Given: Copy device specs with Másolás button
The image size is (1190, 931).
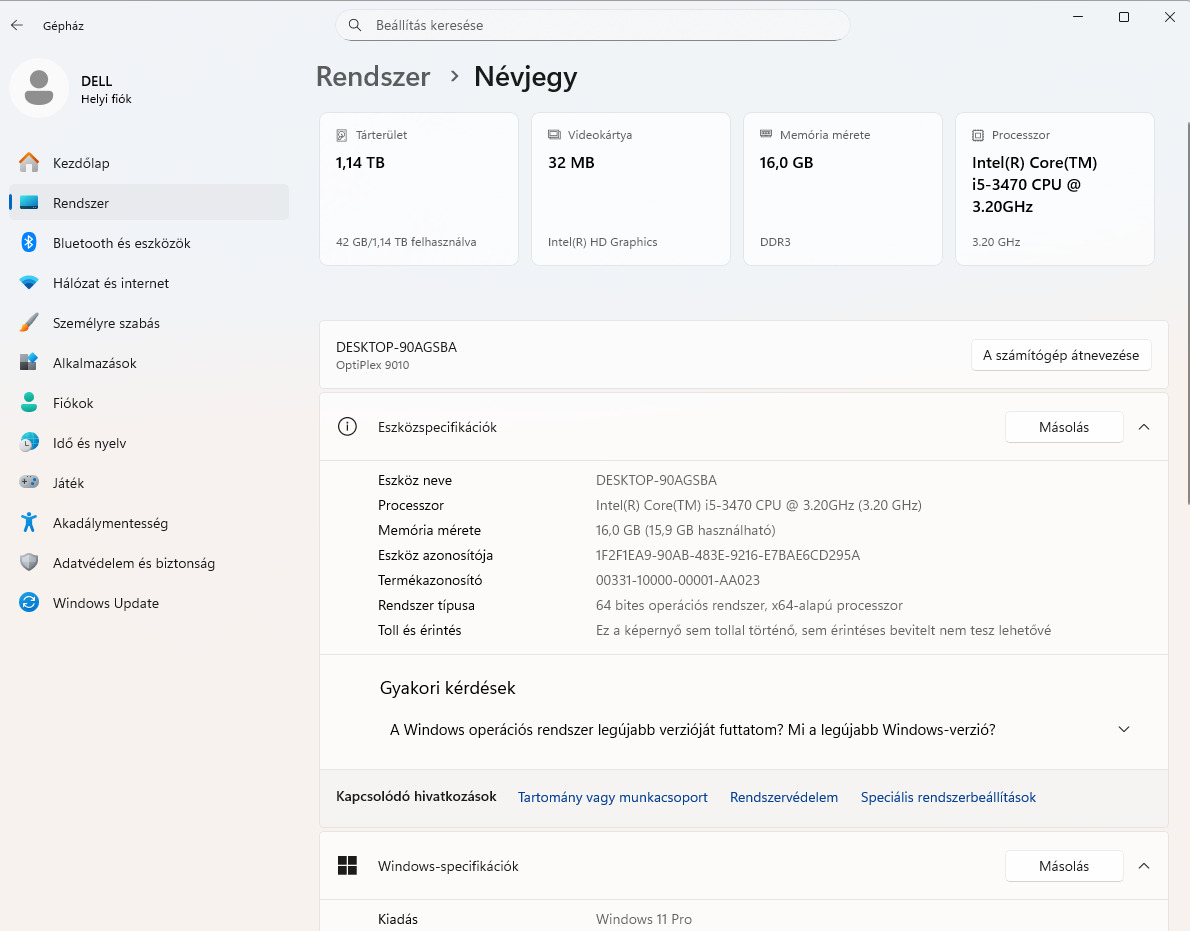Looking at the screenshot, I should (x=1063, y=427).
